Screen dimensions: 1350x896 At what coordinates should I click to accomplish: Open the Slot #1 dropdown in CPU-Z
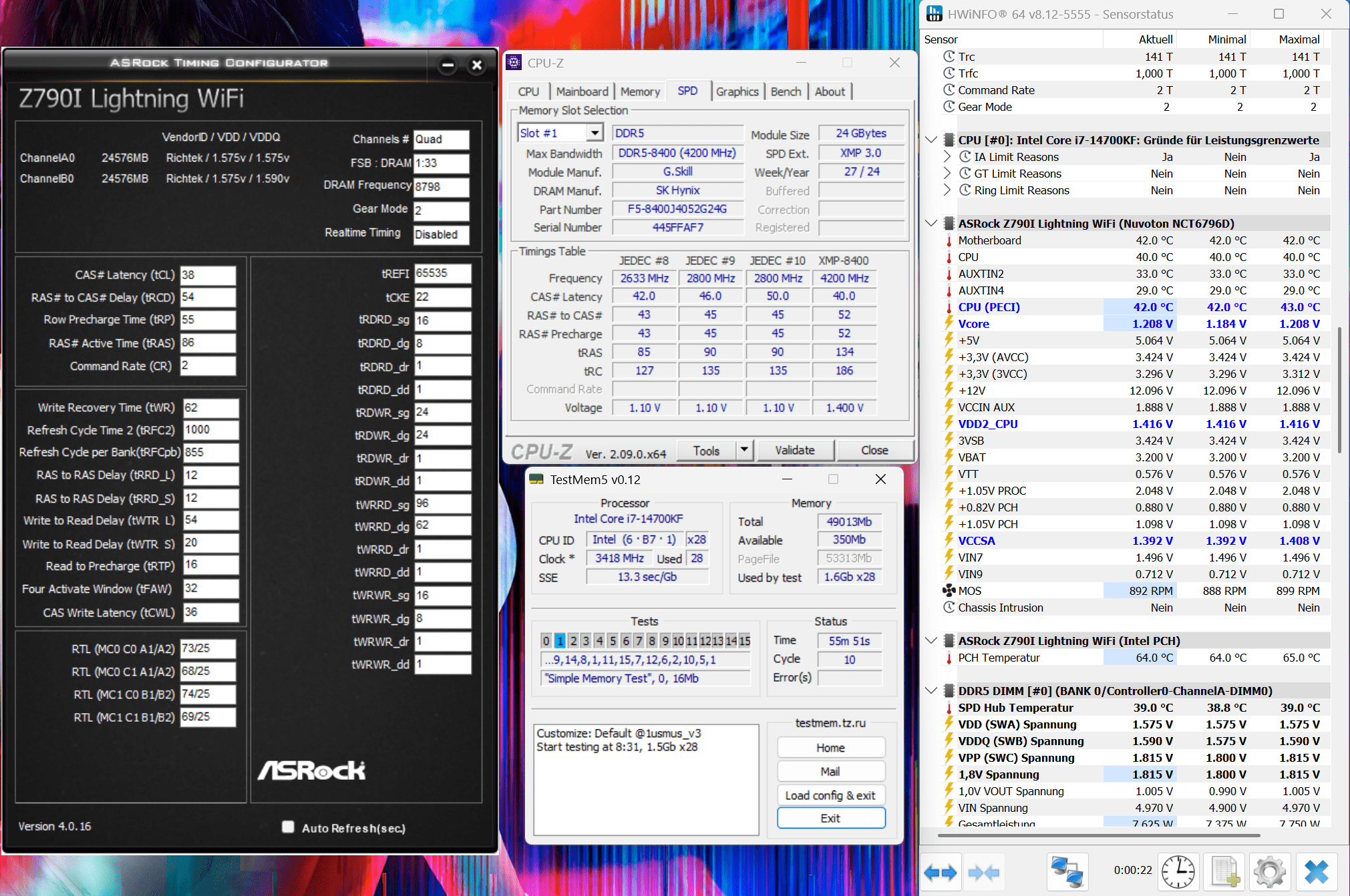[595, 134]
